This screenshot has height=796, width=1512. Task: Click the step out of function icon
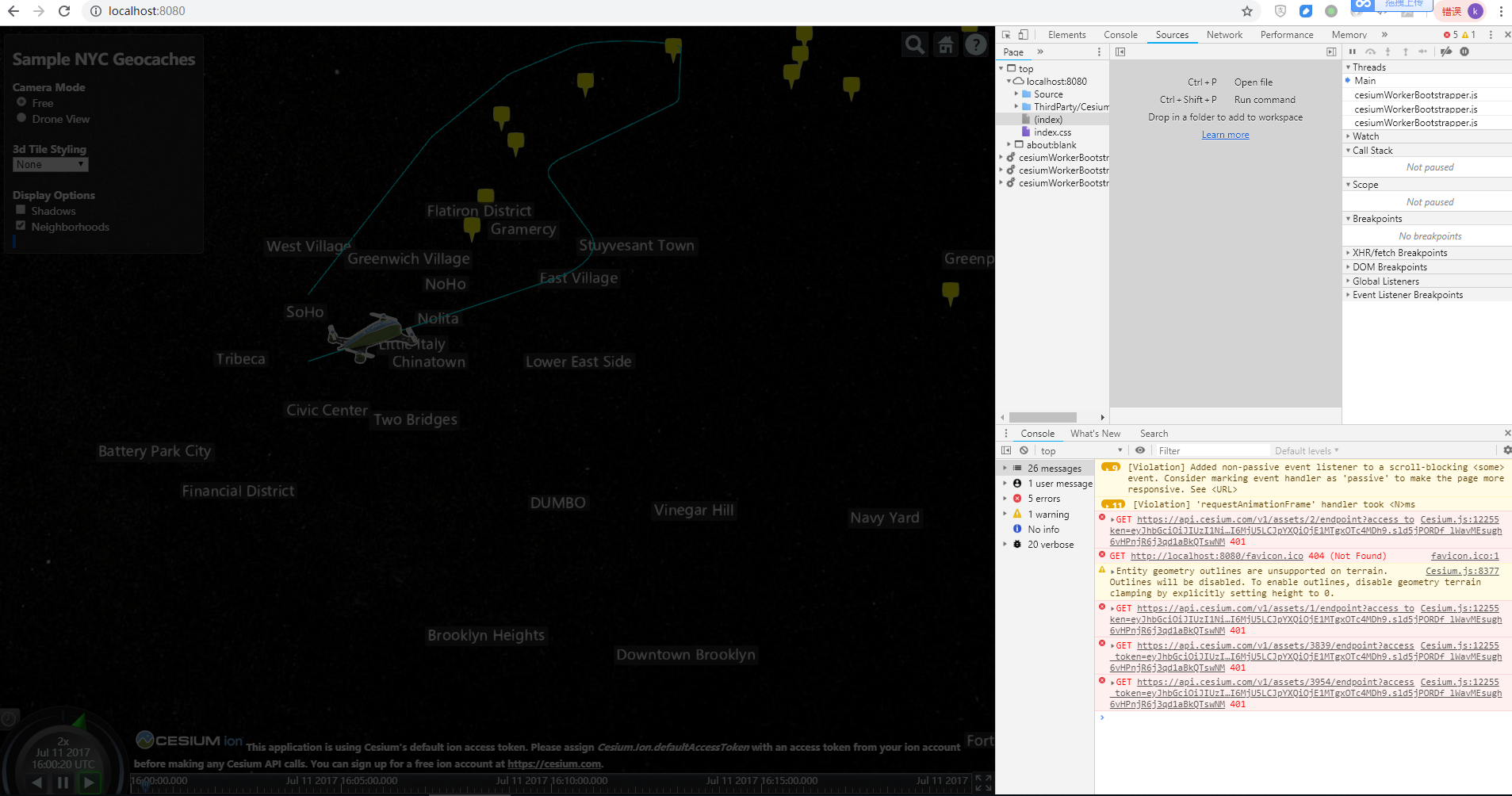coord(1405,52)
